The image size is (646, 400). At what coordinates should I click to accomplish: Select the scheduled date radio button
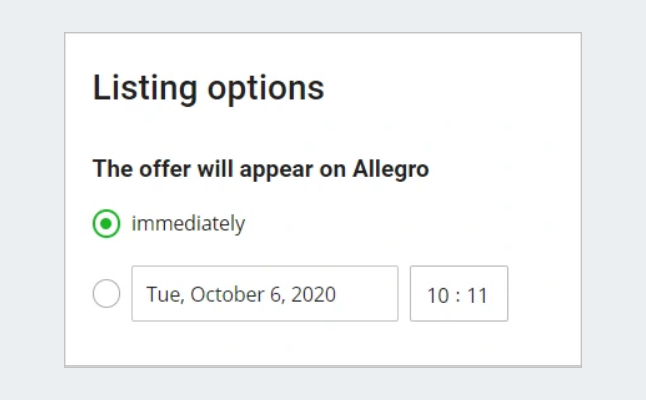pyautogui.click(x=107, y=294)
